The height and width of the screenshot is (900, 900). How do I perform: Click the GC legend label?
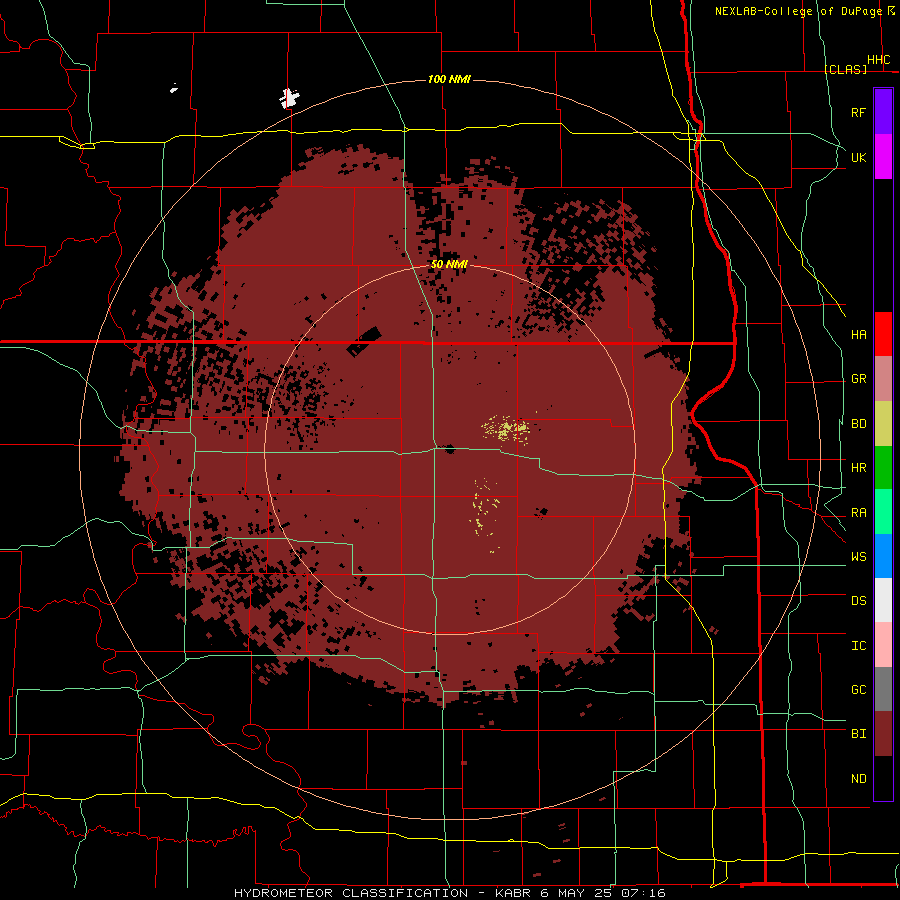click(859, 690)
